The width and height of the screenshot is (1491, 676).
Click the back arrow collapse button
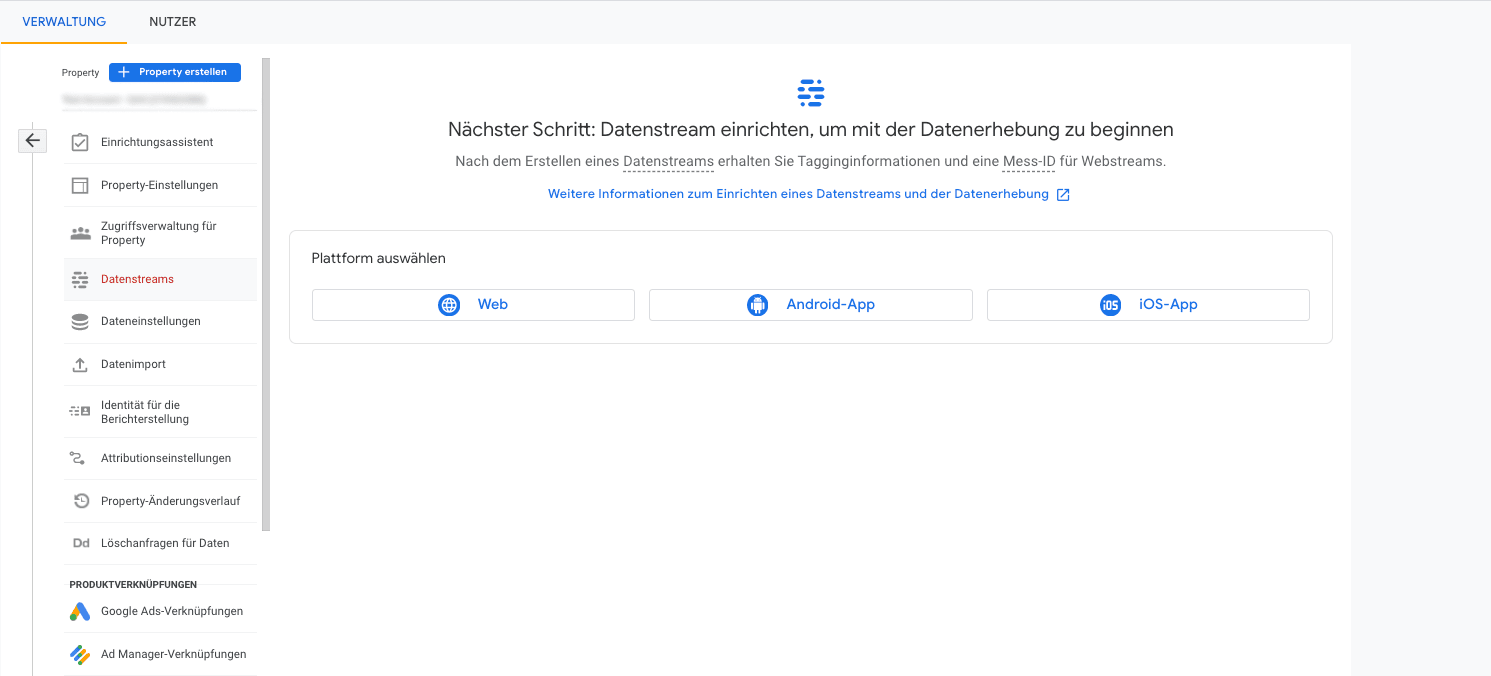tap(32, 141)
